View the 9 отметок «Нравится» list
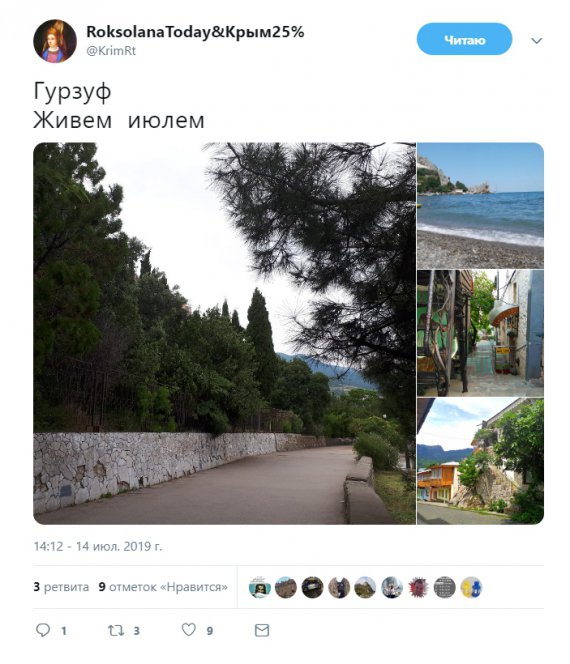Screen dimensions: 570x664 pyautogui.click(x=163, y=587)
